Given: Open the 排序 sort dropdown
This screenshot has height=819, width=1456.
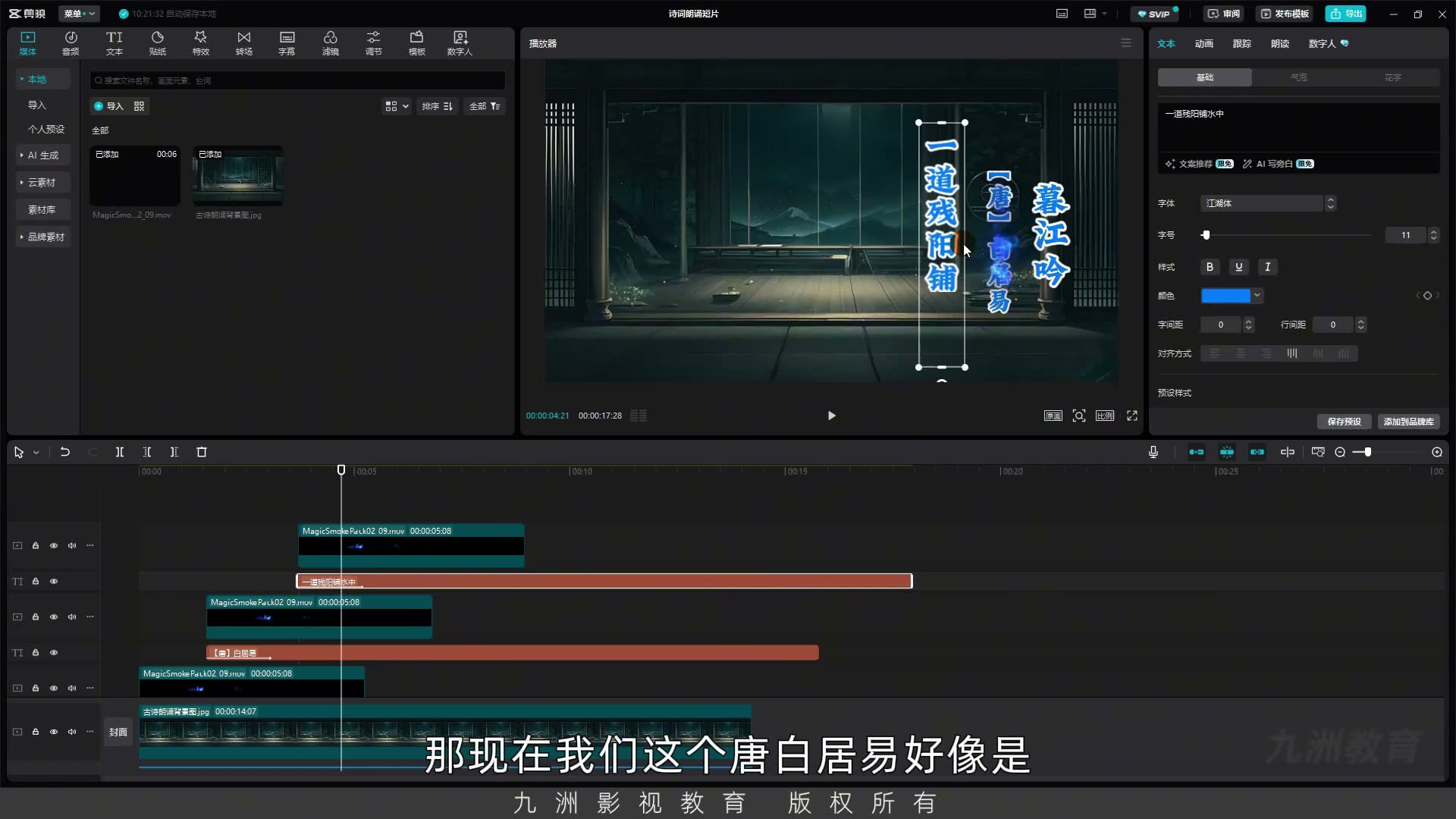Looking at the screenshot, I should pos(438,106).
